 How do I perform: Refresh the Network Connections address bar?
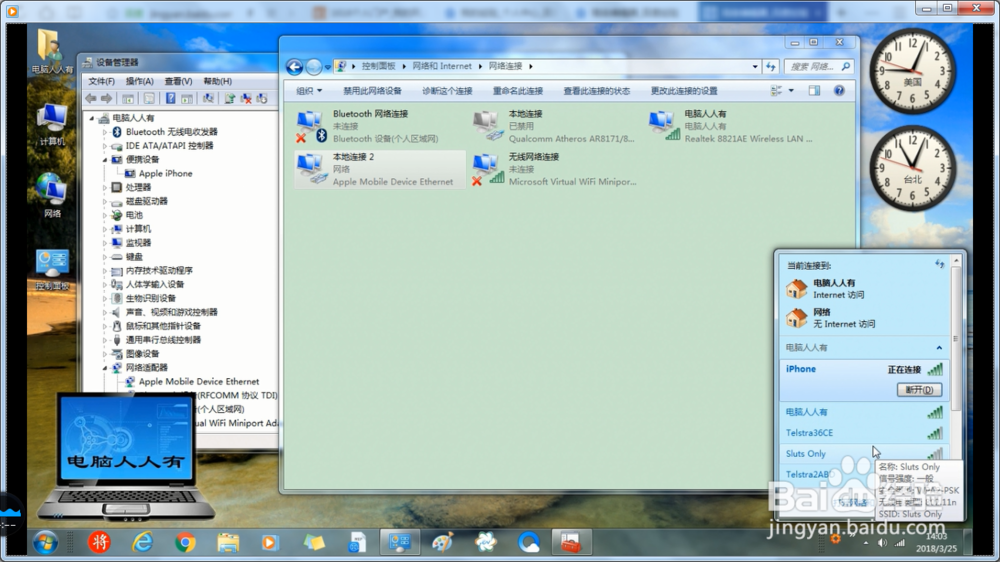point(771,66)
